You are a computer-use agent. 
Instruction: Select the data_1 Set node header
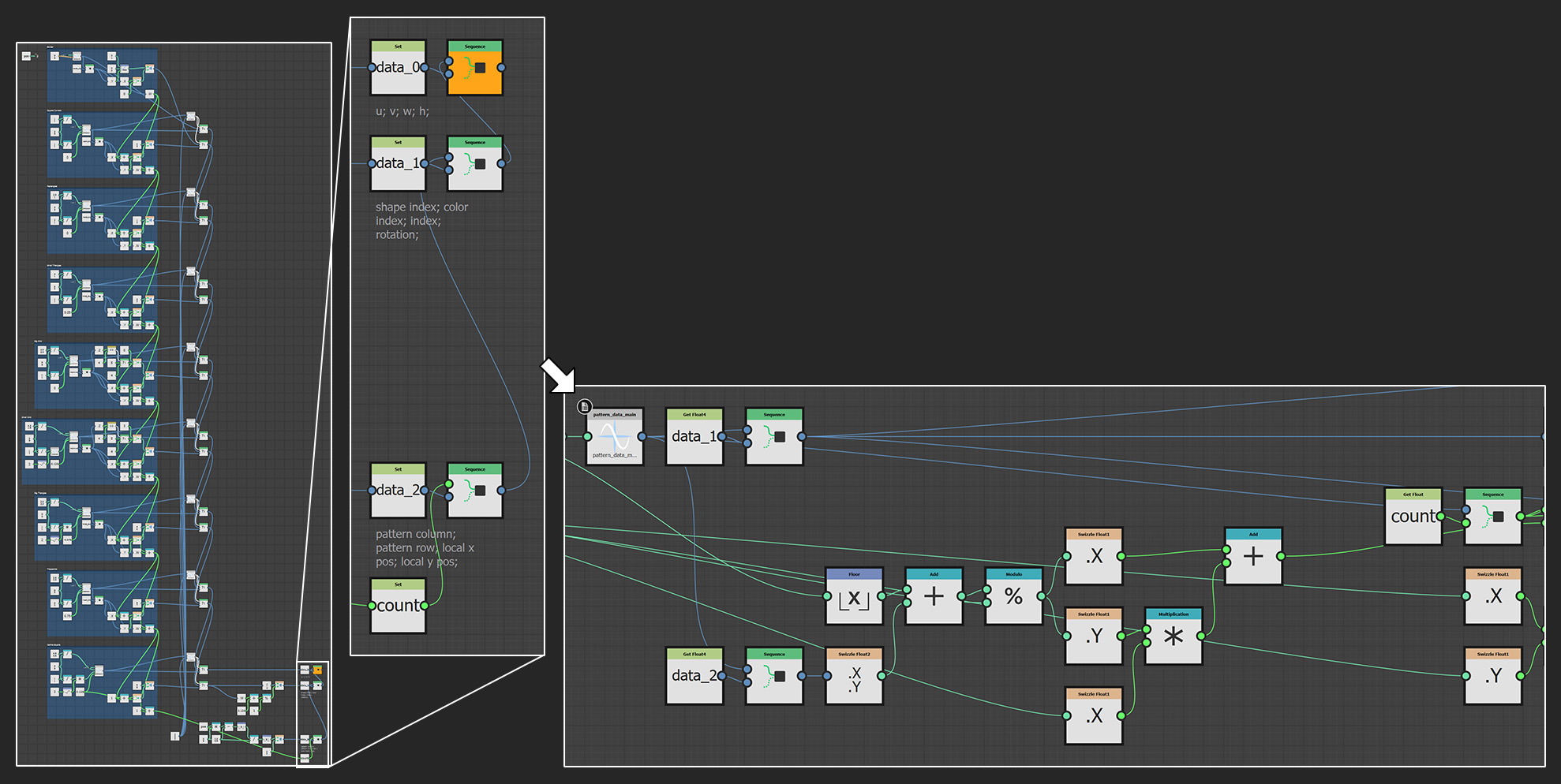[398, 143]
